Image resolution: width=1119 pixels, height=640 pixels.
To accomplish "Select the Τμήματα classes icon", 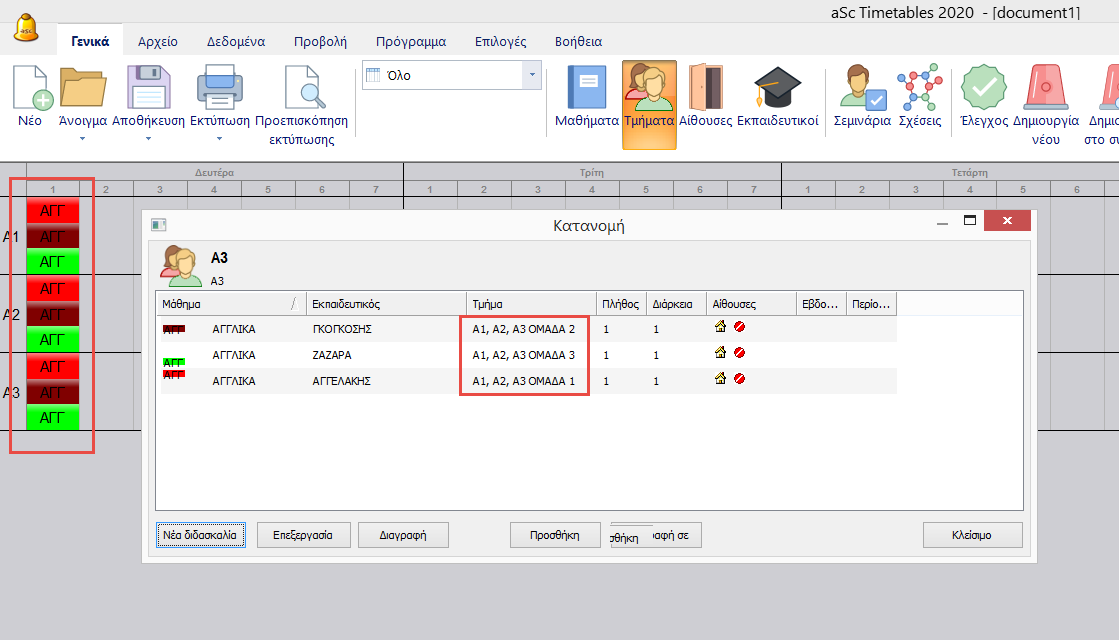I will tap(649, 90).
